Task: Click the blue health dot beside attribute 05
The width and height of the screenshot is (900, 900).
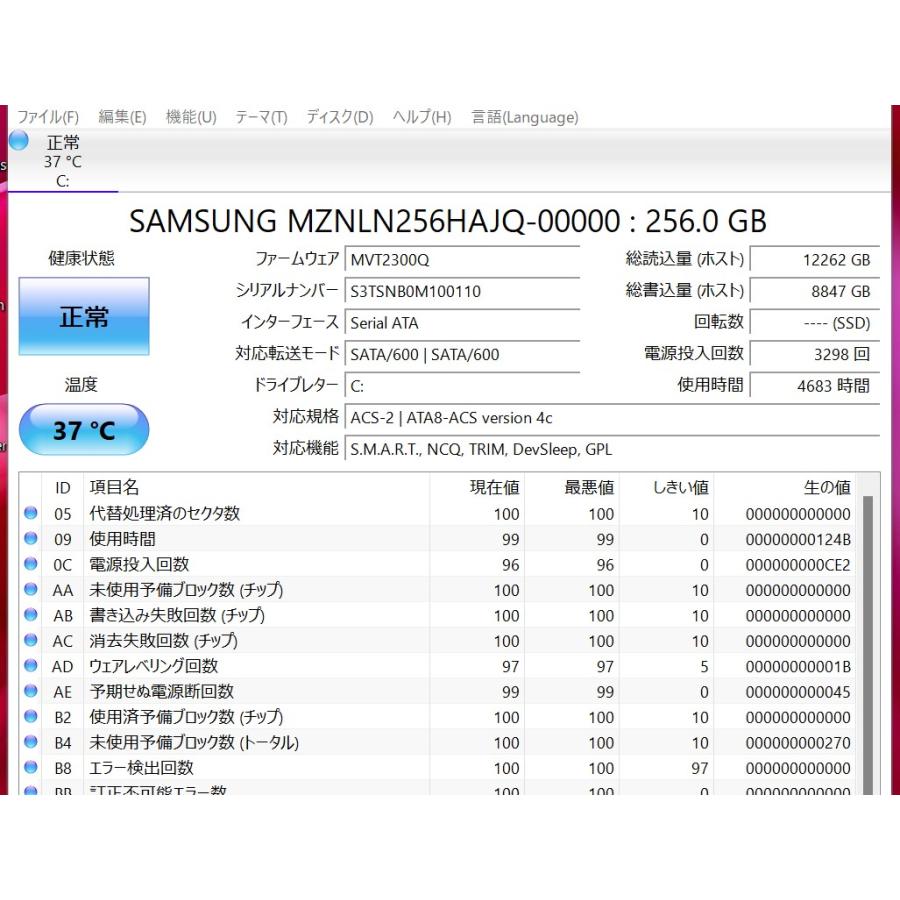Action: click(29, 514)
